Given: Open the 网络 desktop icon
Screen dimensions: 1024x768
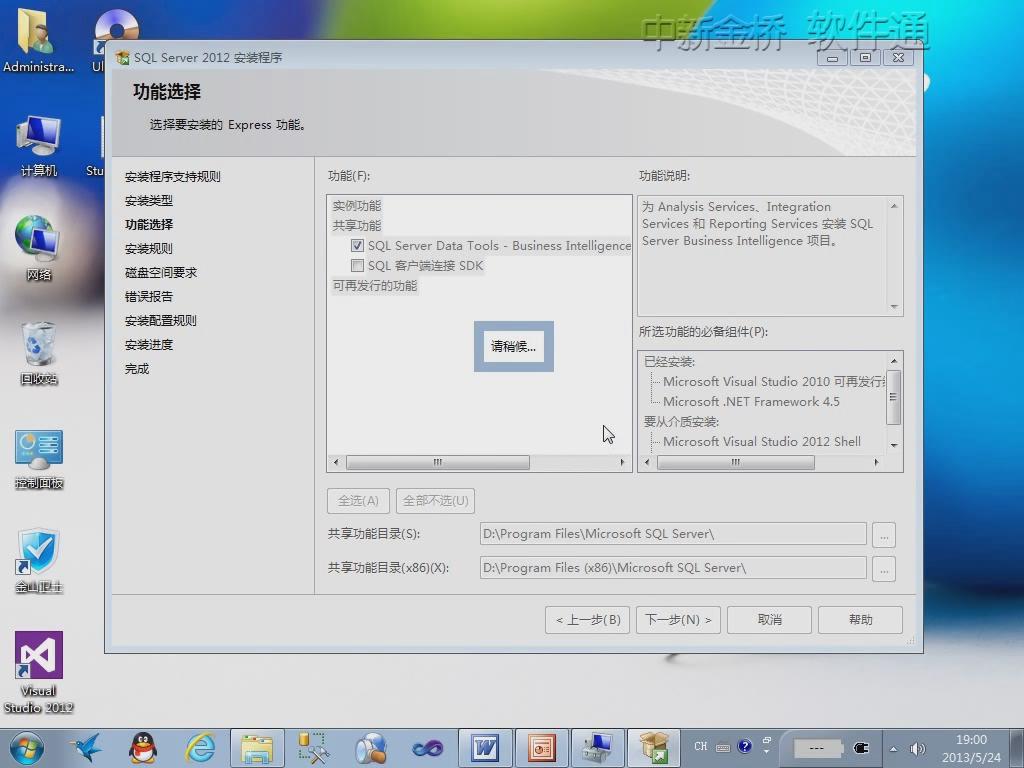Looking at the screenshot, I should 39,248.
